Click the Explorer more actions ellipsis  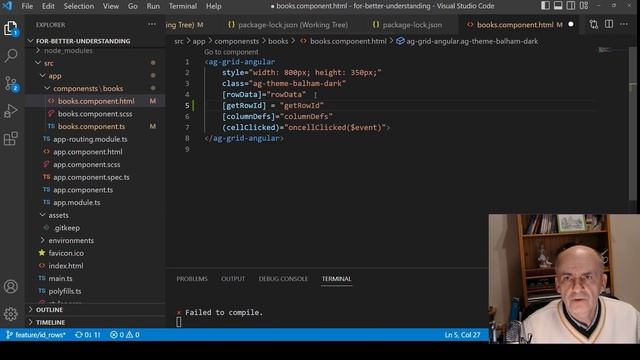click(152, 24)
